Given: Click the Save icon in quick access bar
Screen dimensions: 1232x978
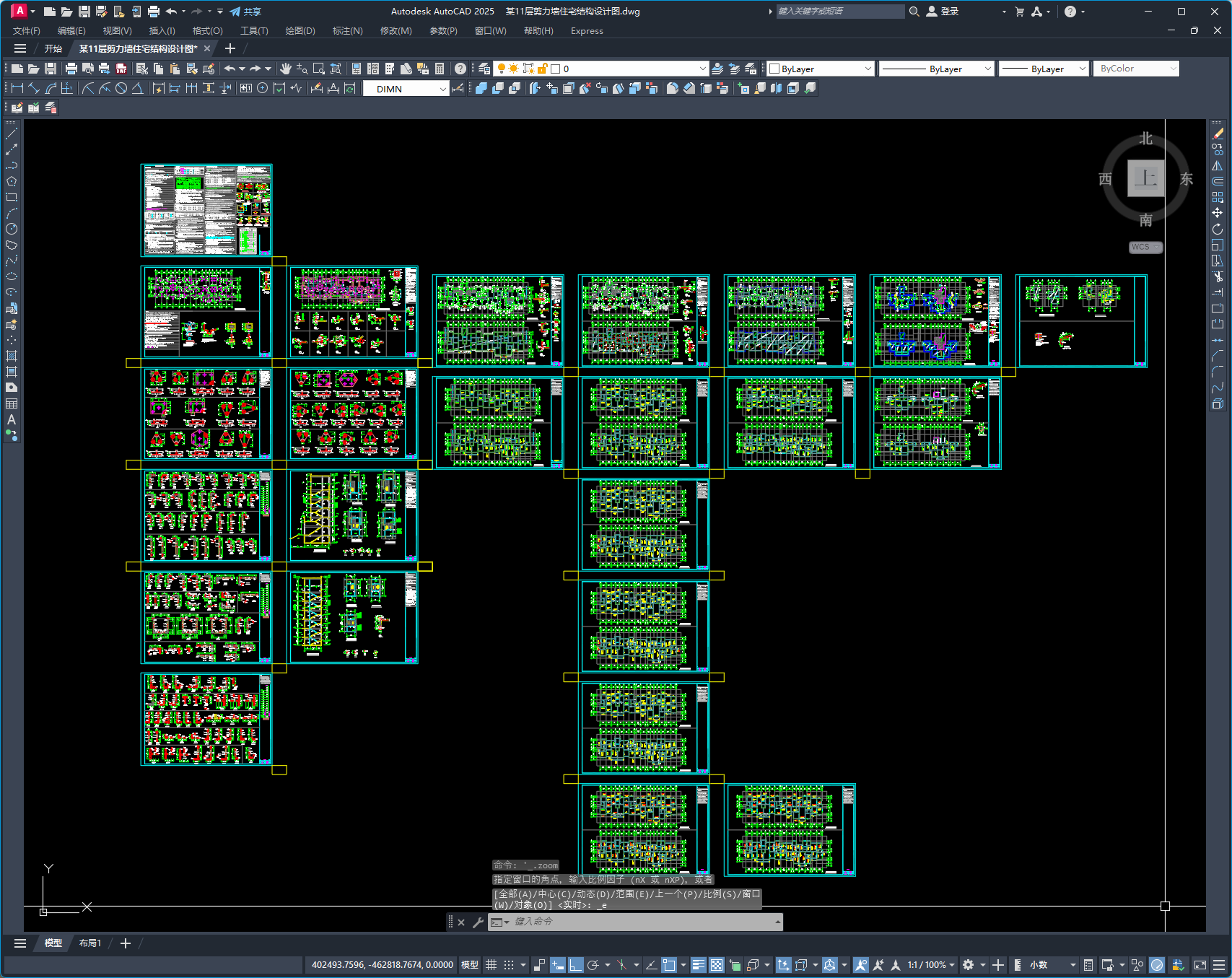Looking at the screenshot, I should 84,12.
